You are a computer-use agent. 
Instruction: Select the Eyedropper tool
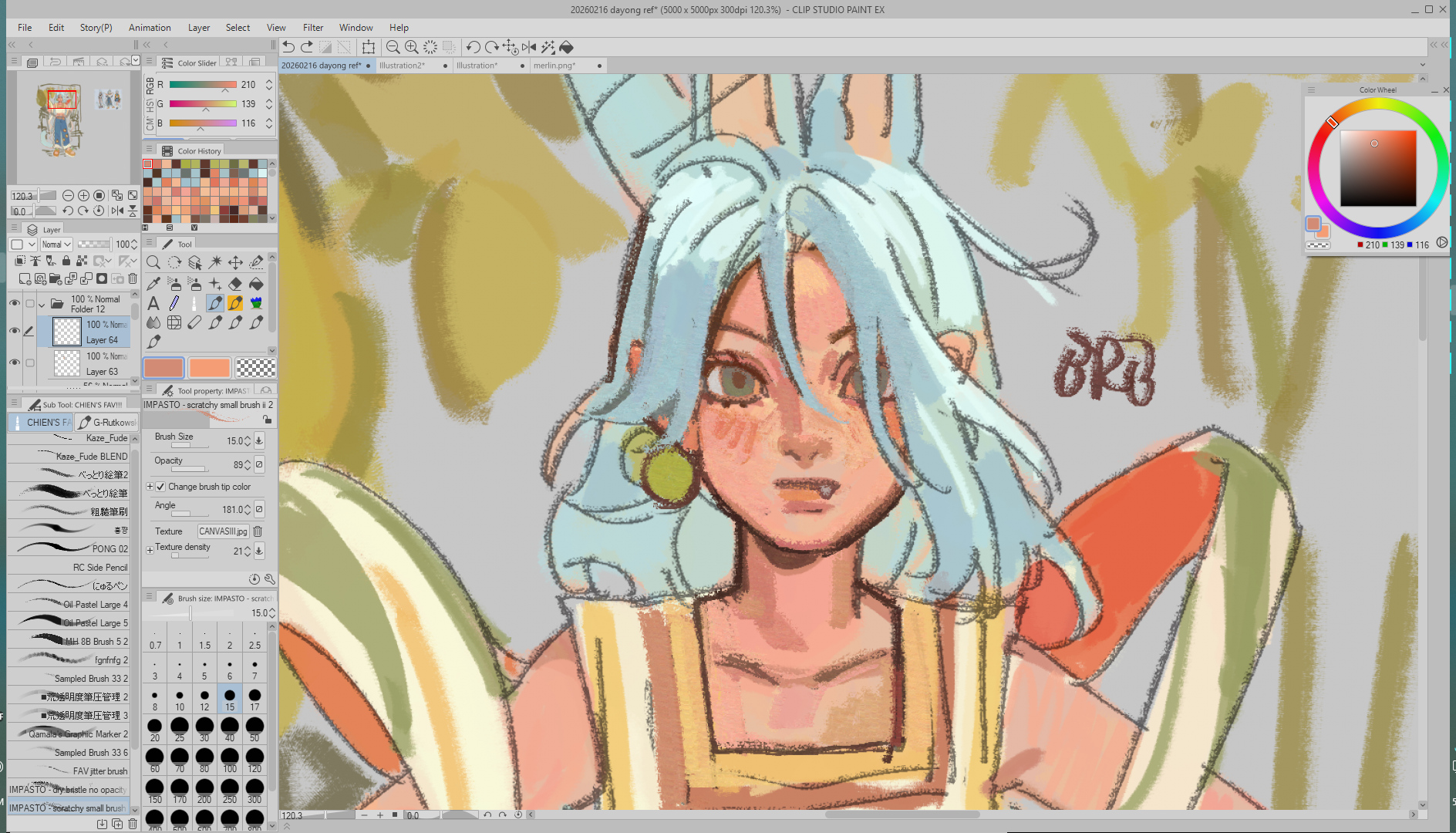(x=153, y=284)
